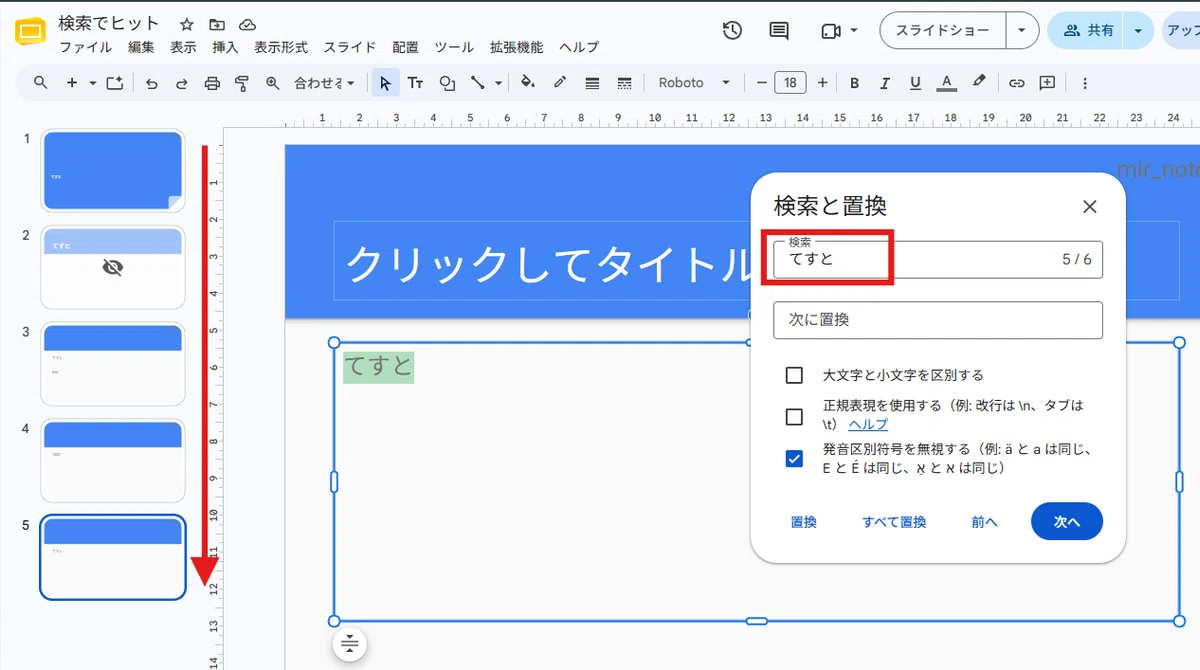
Task: Click the font size field showing 18
Action: click(x=790, y=83)
